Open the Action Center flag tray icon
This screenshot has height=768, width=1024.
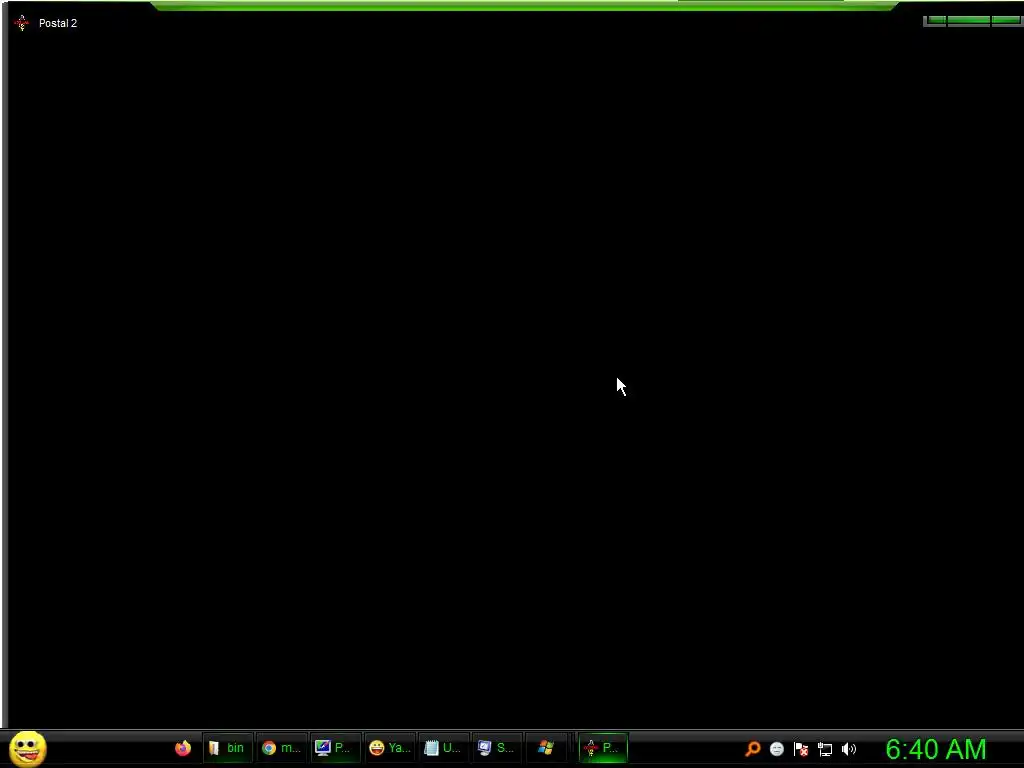click(801, 749)
